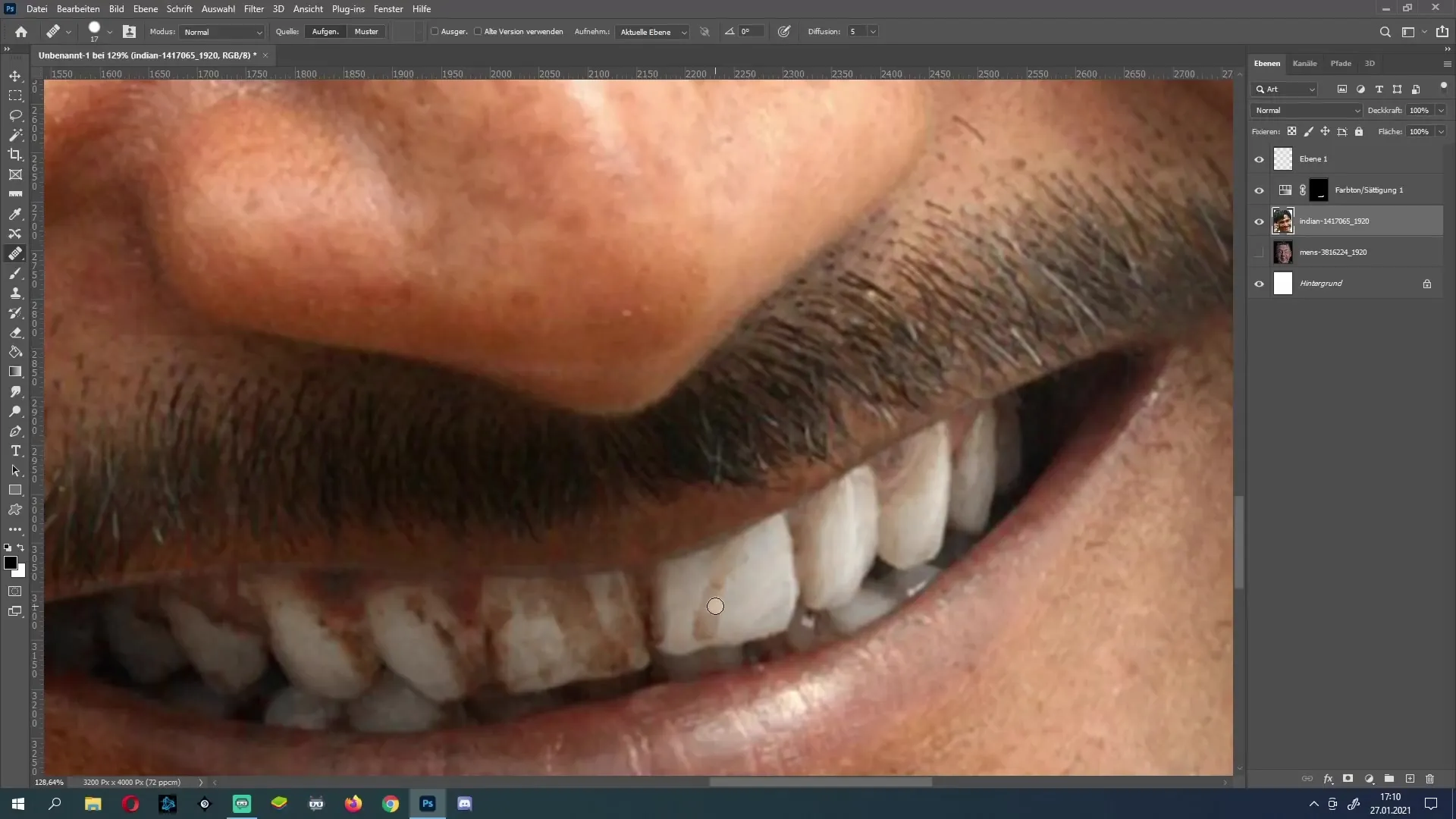Select the Text tool
Screen dimensions: 1456x819
point(15,451)
